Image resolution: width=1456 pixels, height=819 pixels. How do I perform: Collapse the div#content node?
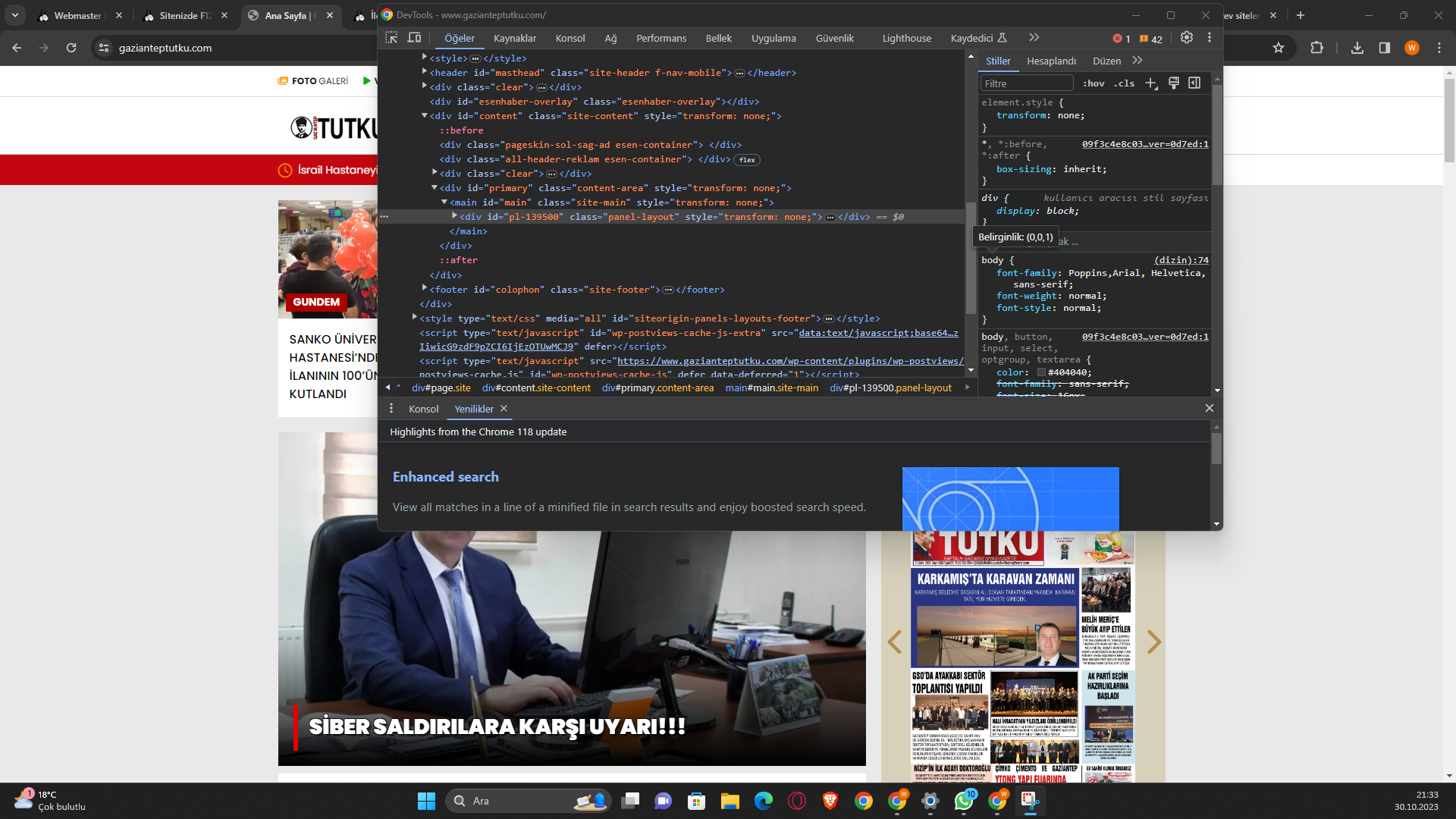(x=425, y=115)
